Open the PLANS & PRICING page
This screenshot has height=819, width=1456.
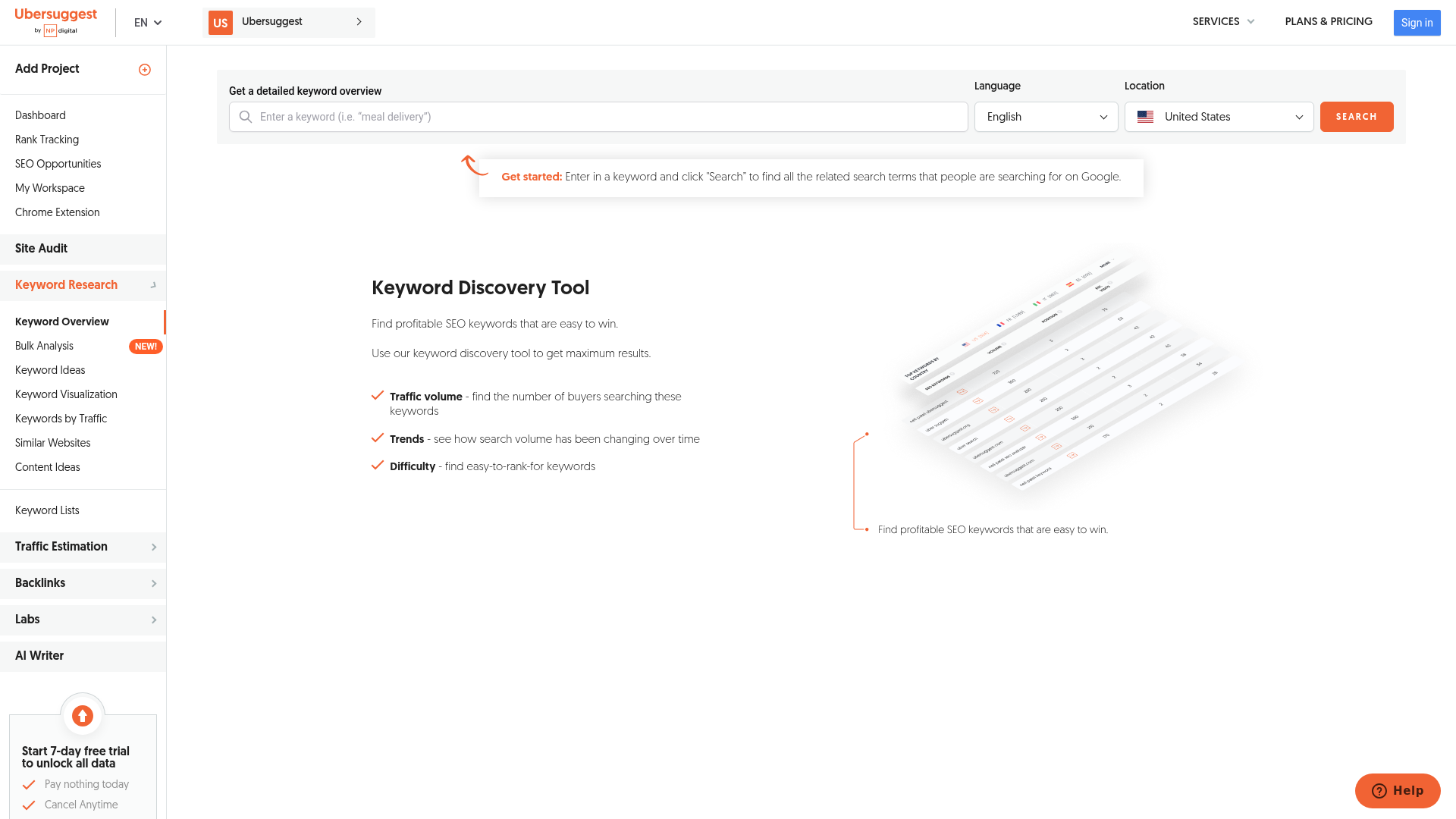[x=1328, y=22]
